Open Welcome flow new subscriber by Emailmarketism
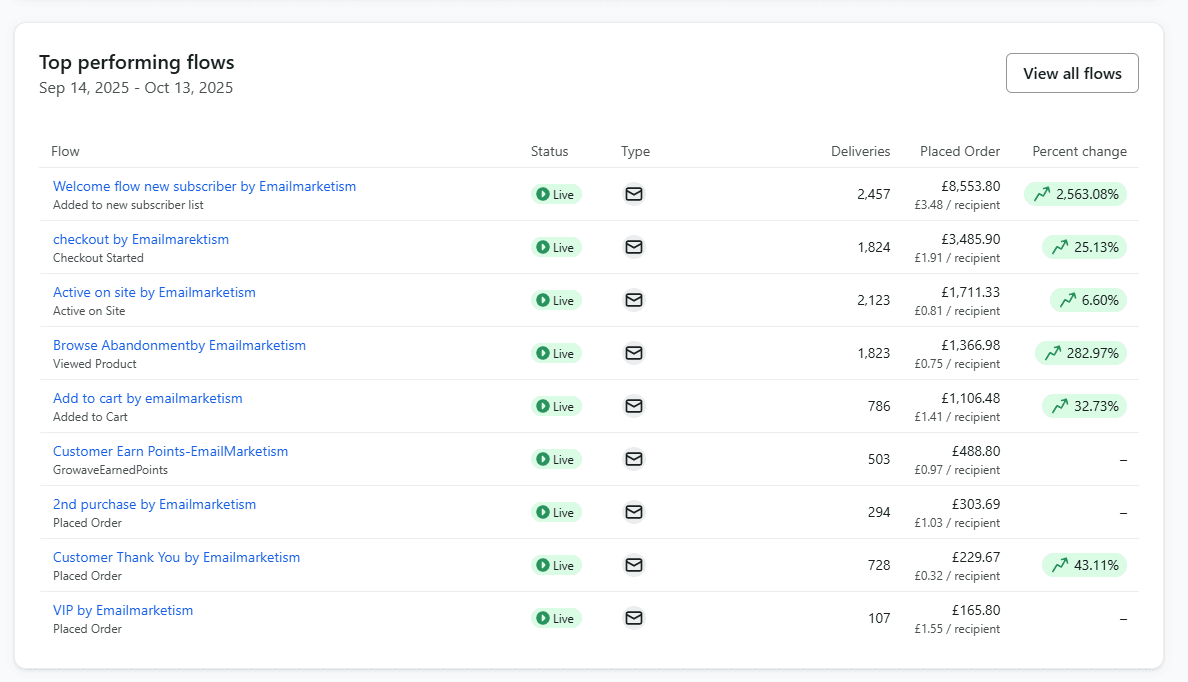Screen dimensions: 1188x682 tap(204, 186)
